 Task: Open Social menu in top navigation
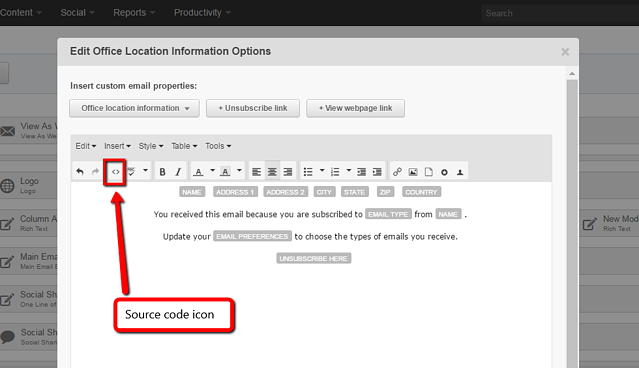pos(77,13)
